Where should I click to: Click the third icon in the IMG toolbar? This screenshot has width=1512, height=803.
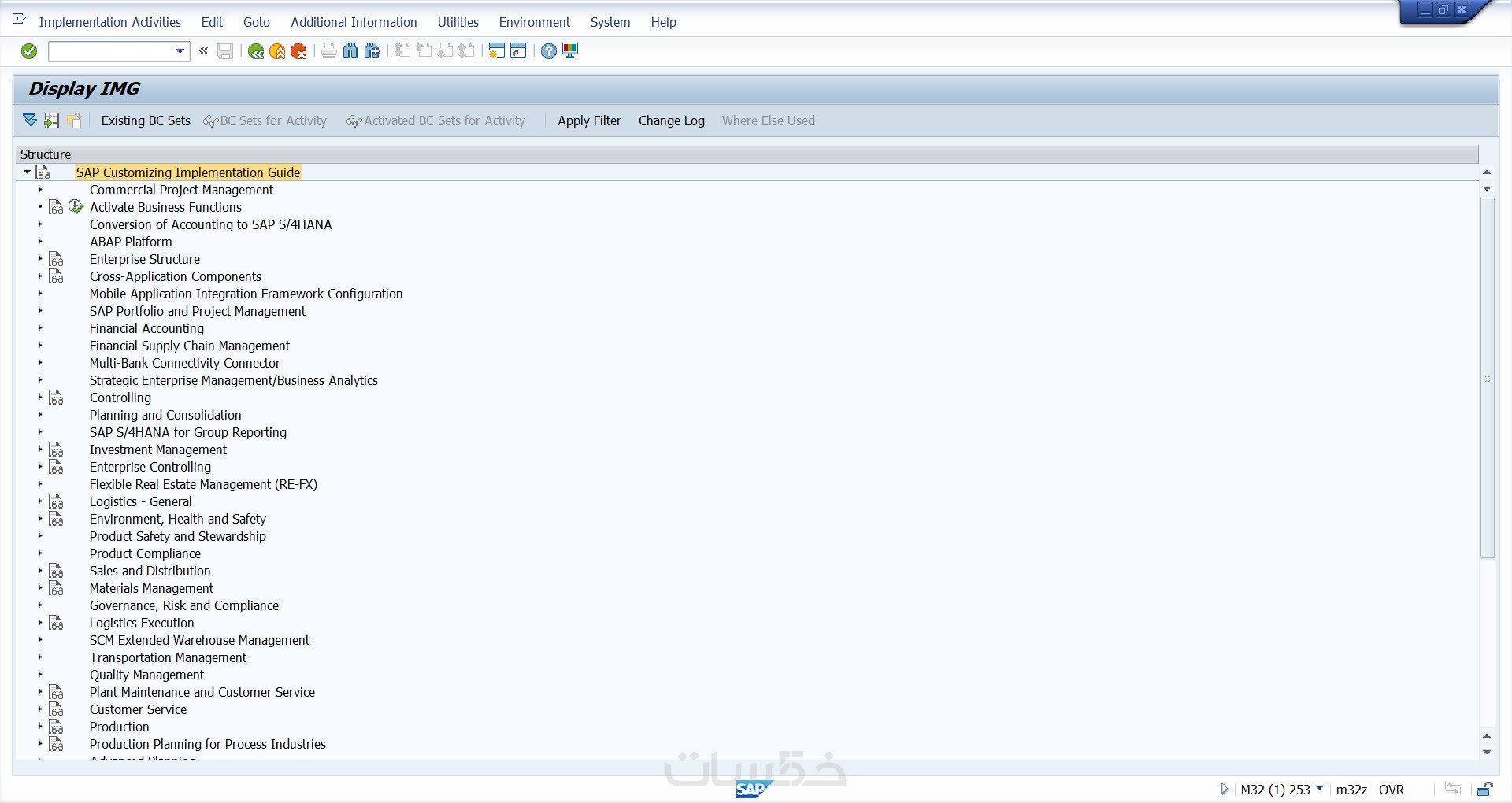(74, 120)
